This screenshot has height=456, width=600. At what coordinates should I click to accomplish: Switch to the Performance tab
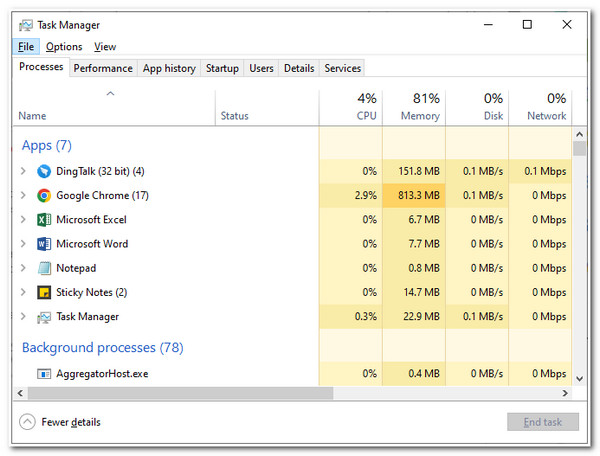[x=103, y=68]
